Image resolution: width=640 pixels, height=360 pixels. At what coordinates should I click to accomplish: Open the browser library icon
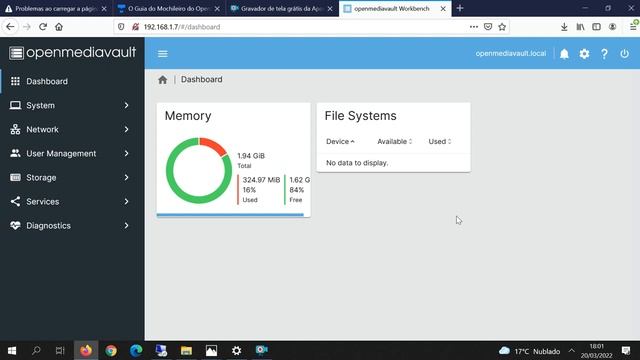pos(580,27)
